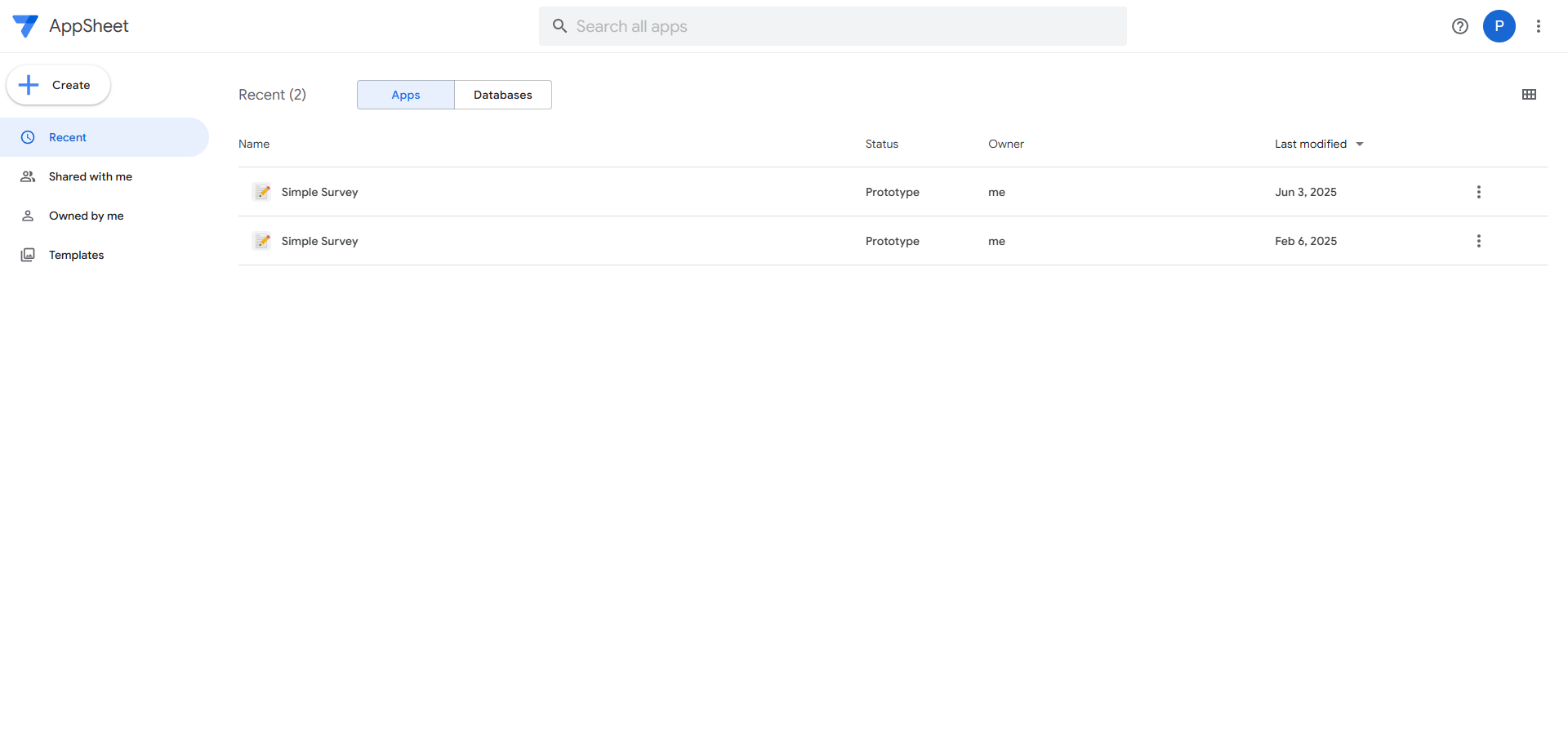Viewport: 1568px width, 744px height.
Task: Open the options menu for the Feb 6 Simple Survey
Action: pos(1478,241)
